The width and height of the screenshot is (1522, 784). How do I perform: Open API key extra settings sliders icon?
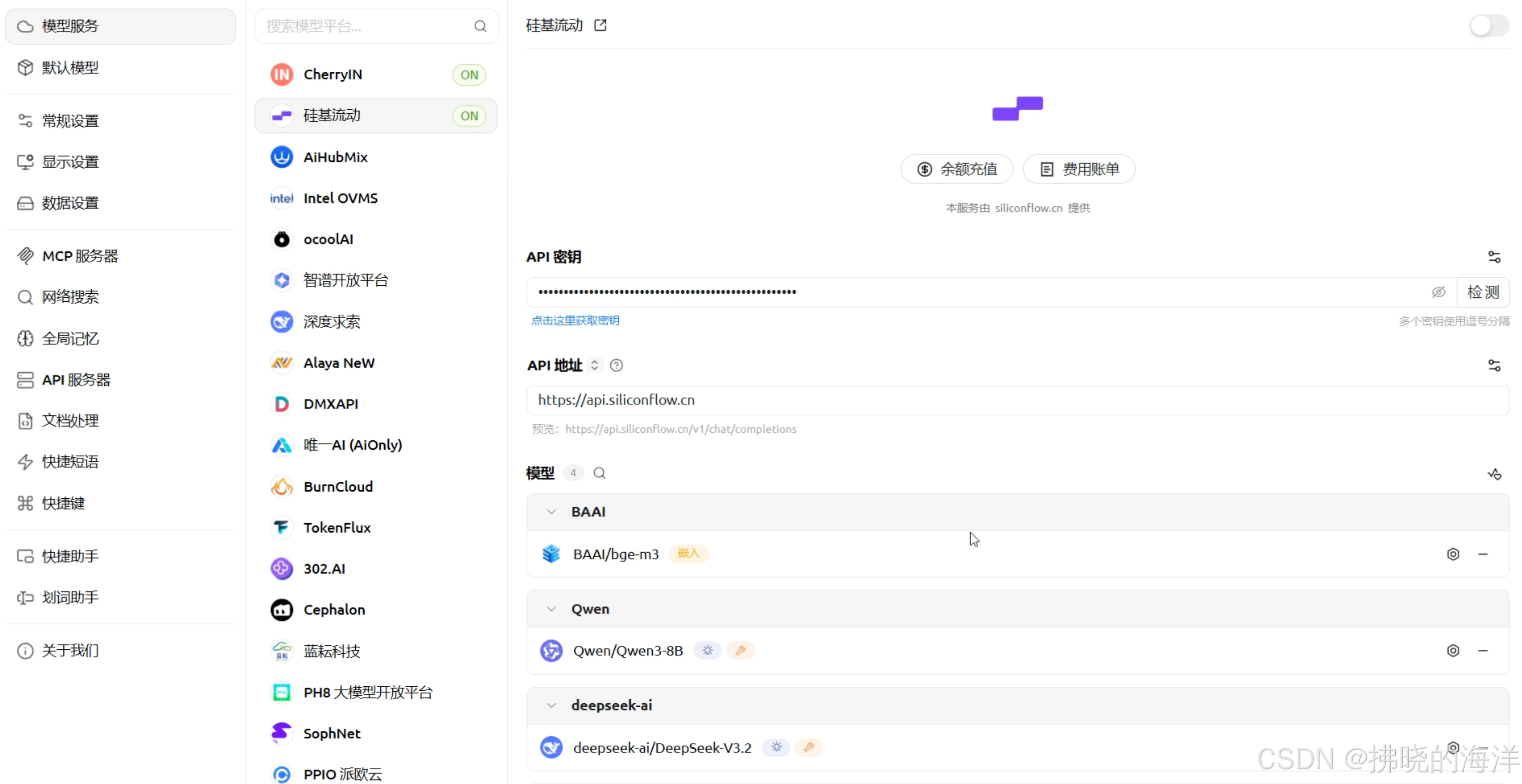[x=1495, y=256]
